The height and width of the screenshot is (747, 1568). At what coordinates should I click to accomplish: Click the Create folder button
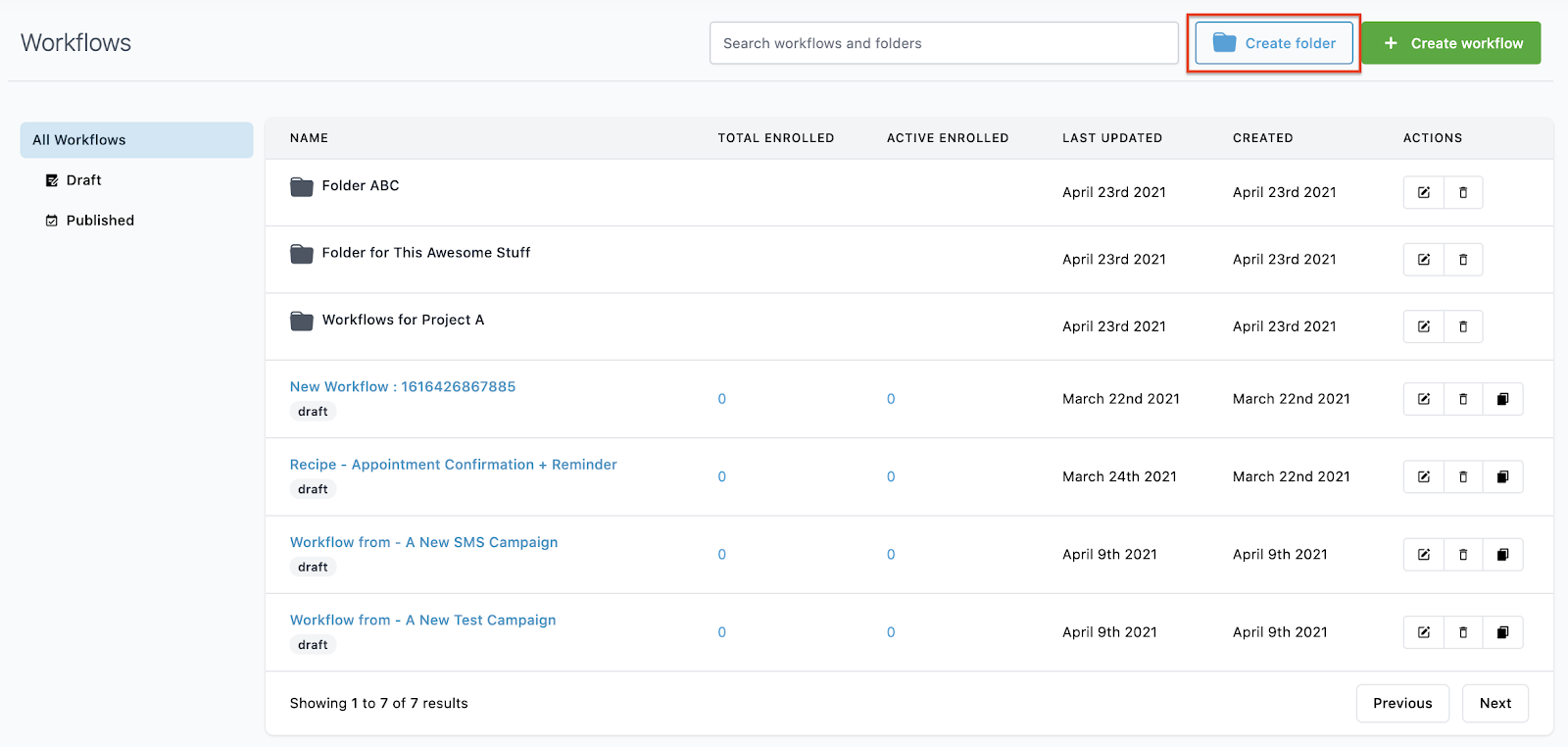click(x=1274, y=43)
